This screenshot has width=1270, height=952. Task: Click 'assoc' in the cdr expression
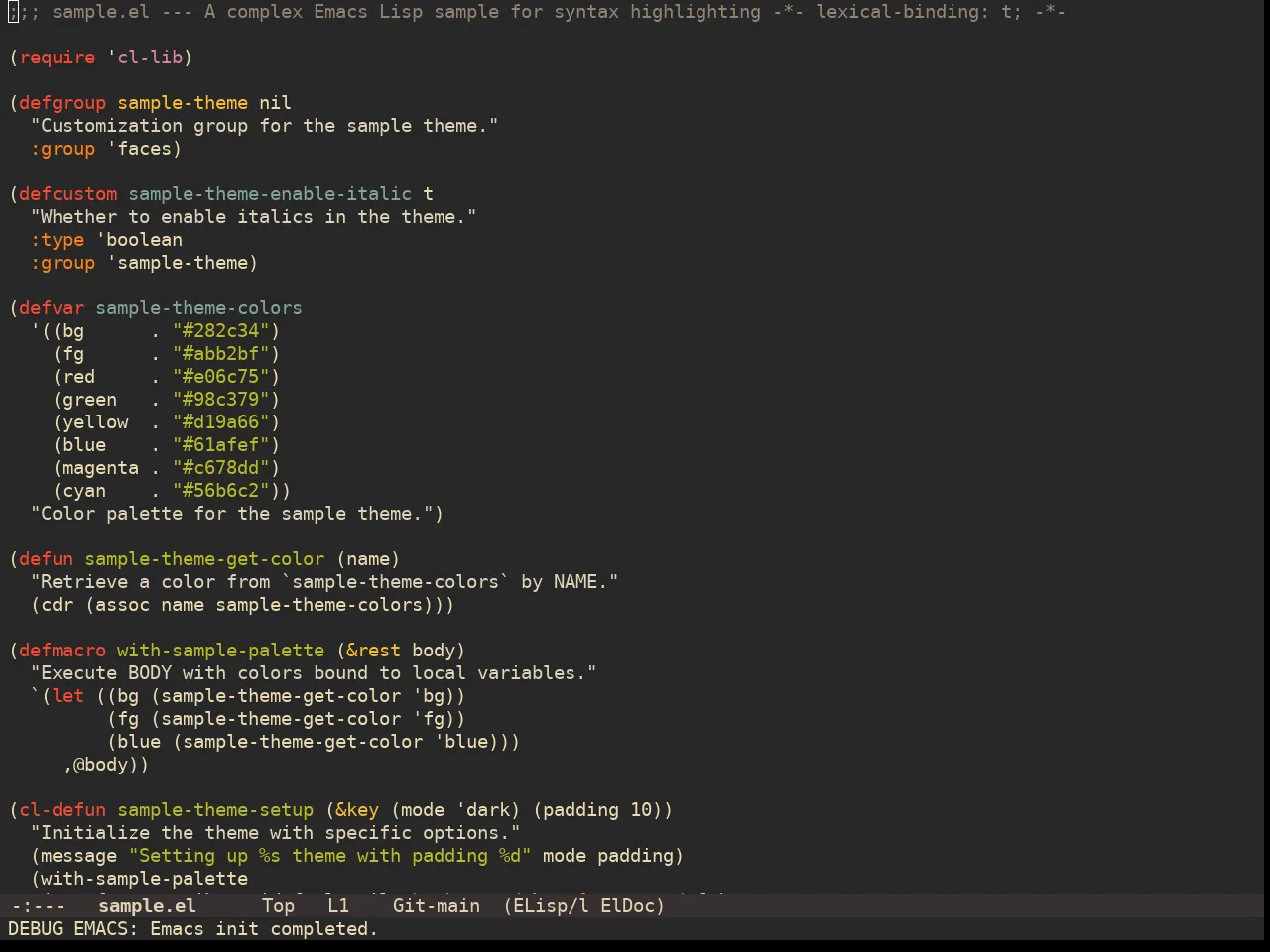click(122, 605)
